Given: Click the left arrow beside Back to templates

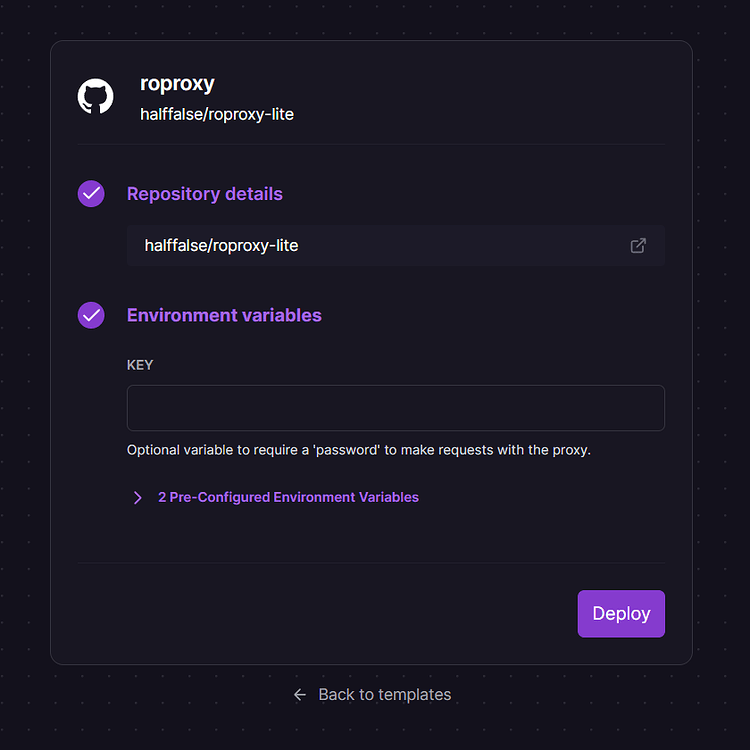Looking at the screenshot, I should pyautogui.click(x=300, y=694).
